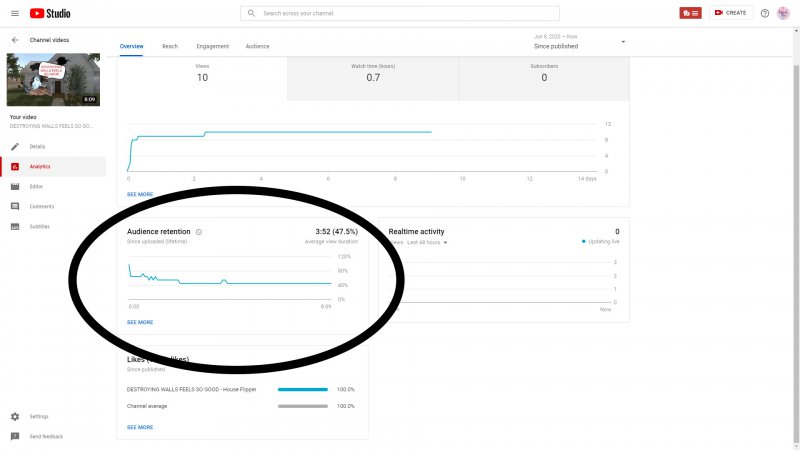Open the account avatar menu
The height and width of the screenshot is (450, 800).
[x=783, y=13]
